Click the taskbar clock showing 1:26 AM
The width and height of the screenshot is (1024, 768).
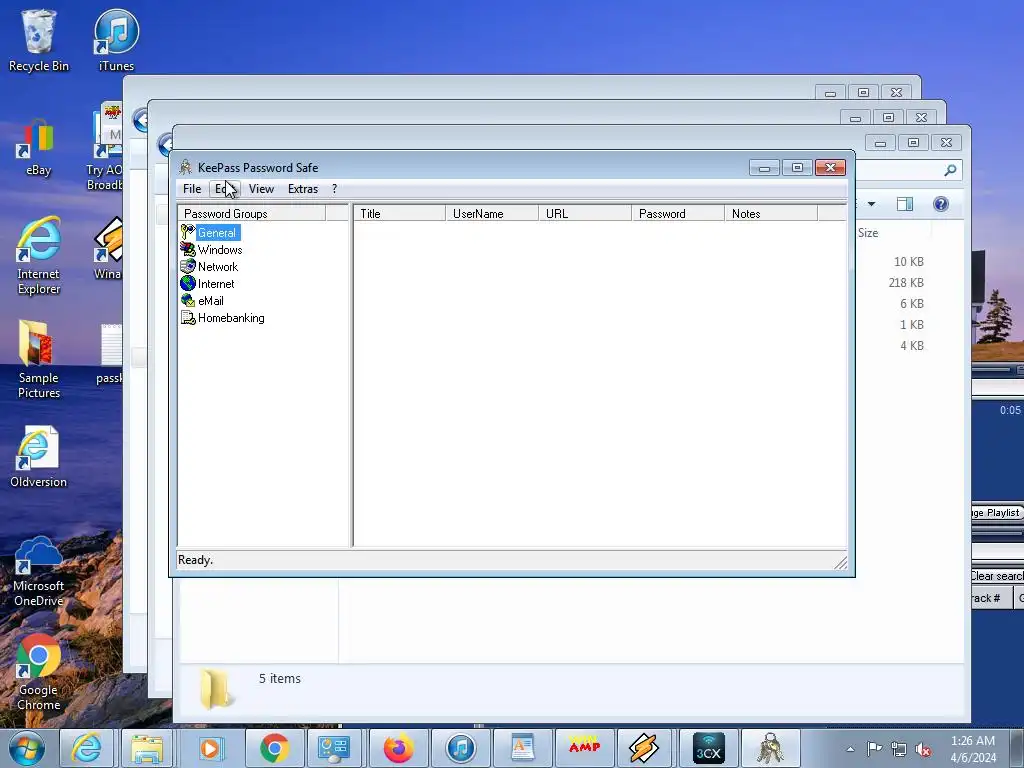click(x=973, y=749)
